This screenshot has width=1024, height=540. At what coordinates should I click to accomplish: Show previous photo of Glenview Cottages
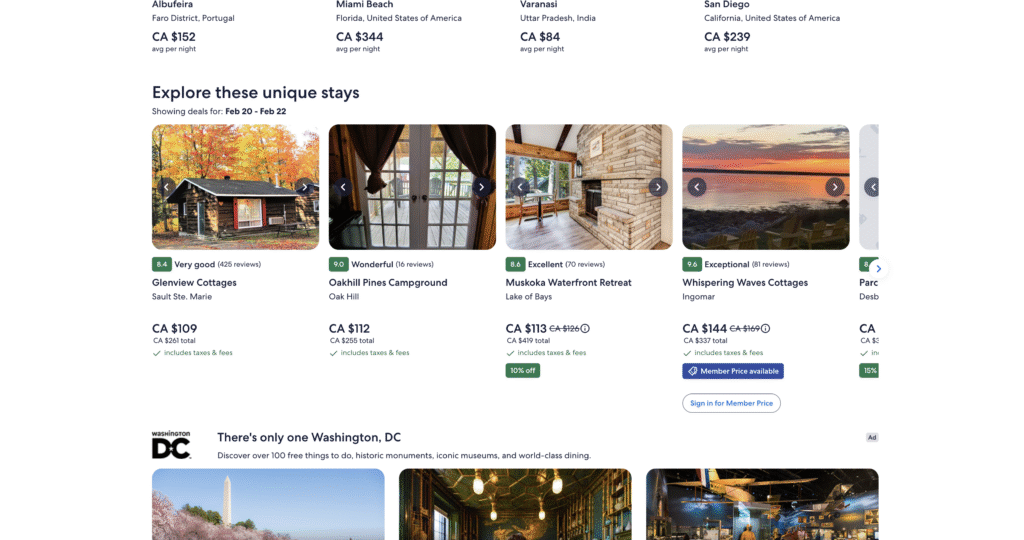coord(167,187)
